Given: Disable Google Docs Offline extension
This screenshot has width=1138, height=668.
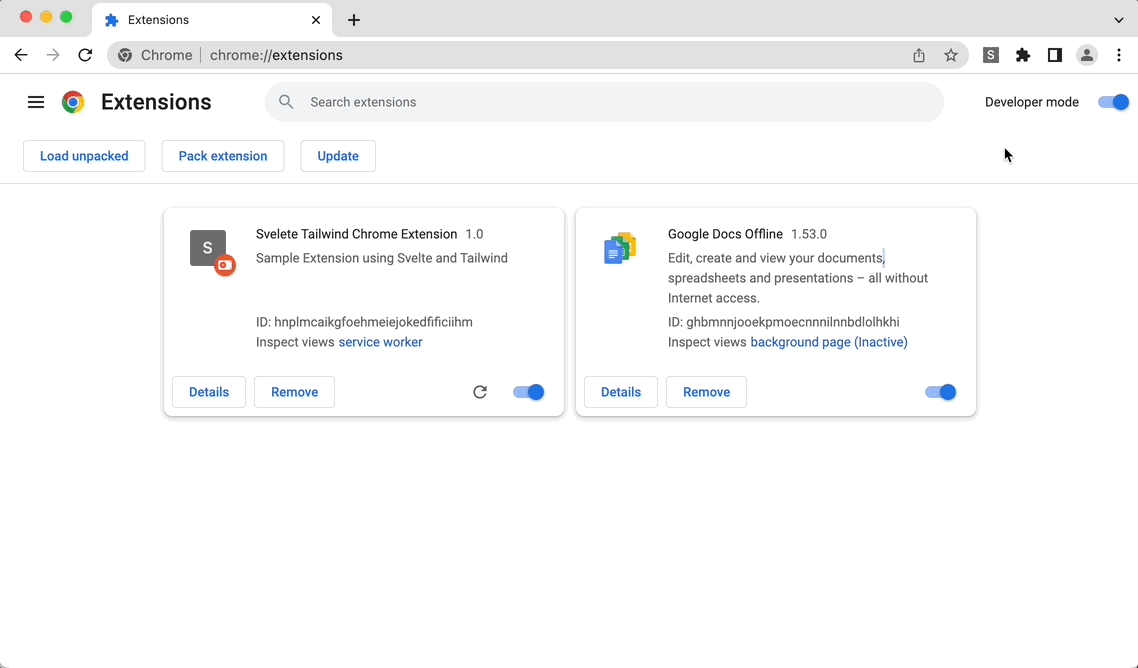Looking at the screenshot, I should pos(940,392).
